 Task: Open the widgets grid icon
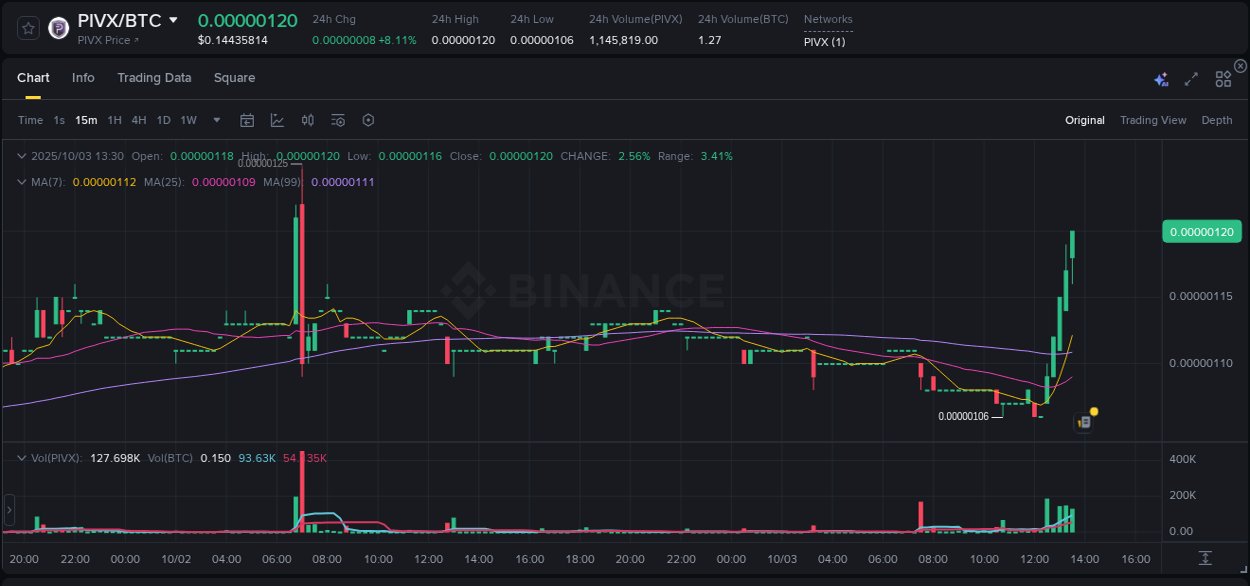(x=1223, y=78)
